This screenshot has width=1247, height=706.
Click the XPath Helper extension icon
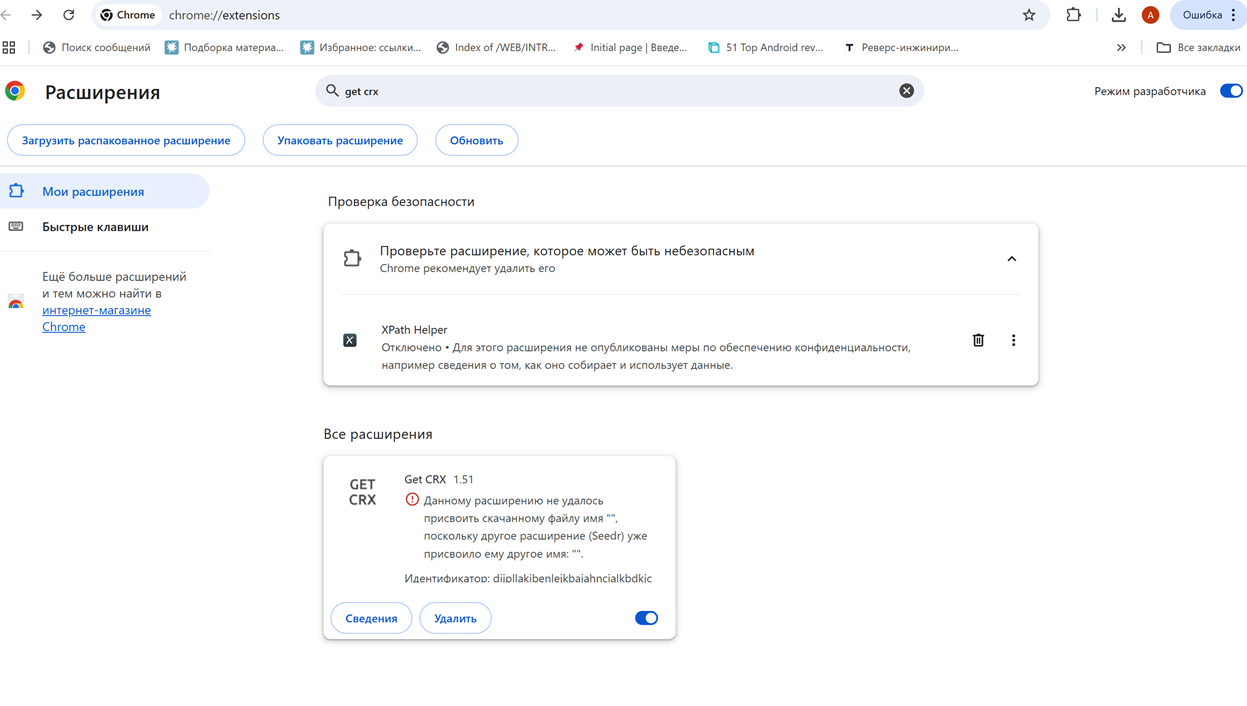(x=350, y=340)
